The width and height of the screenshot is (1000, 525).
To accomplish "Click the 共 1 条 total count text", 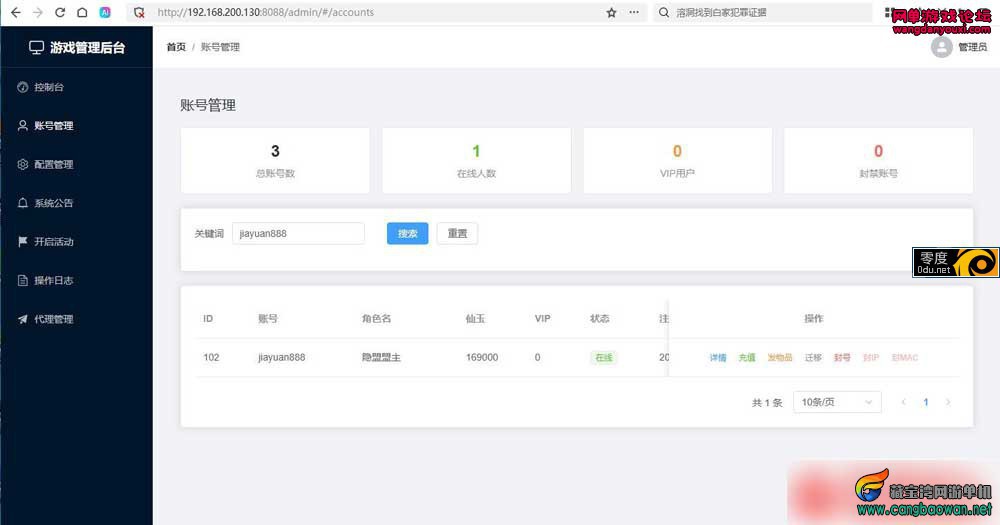I will [x=767, y=403].
